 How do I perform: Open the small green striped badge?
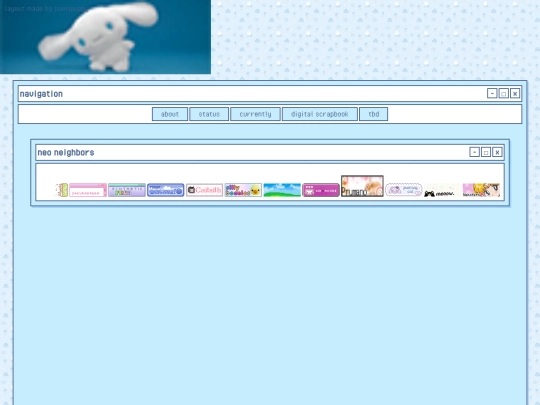62,190
